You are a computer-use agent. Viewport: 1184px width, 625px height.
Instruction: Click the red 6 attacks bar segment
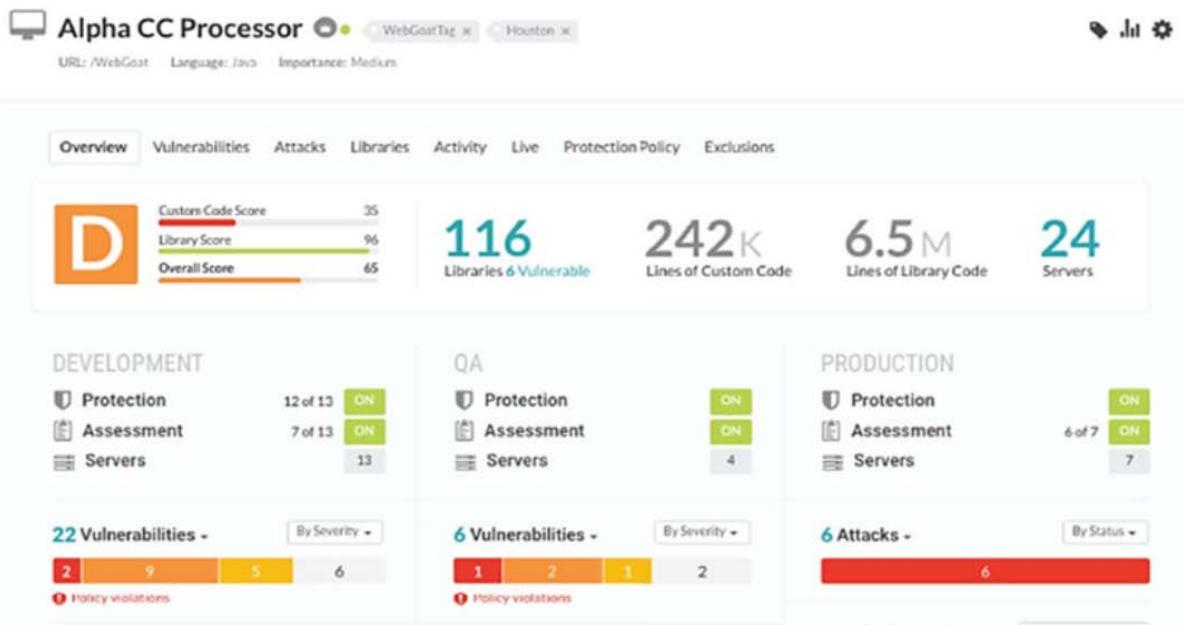(984, 571)
